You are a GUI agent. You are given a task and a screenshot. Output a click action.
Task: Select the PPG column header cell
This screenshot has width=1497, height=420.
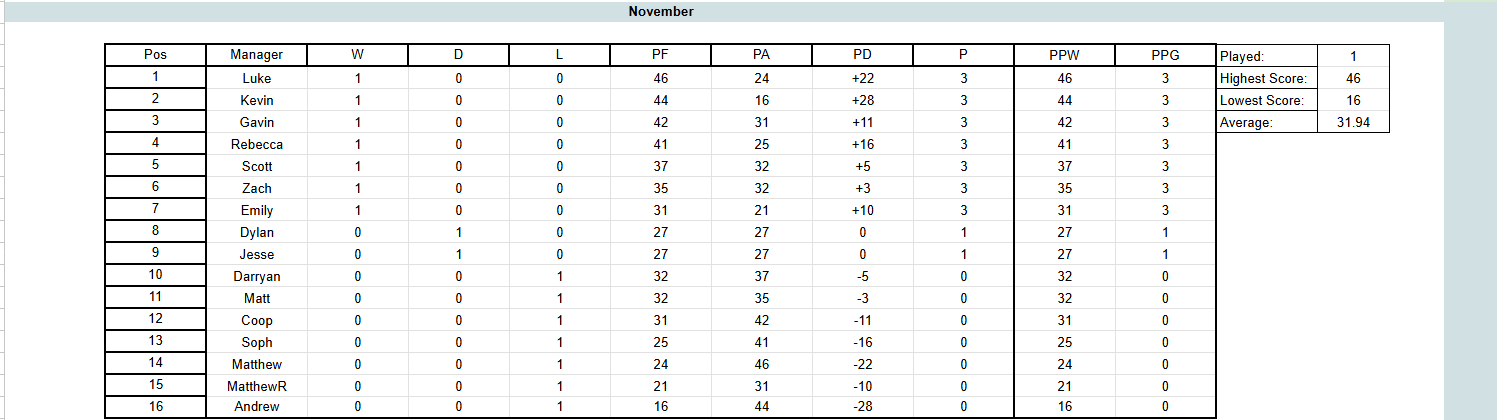1165,55
